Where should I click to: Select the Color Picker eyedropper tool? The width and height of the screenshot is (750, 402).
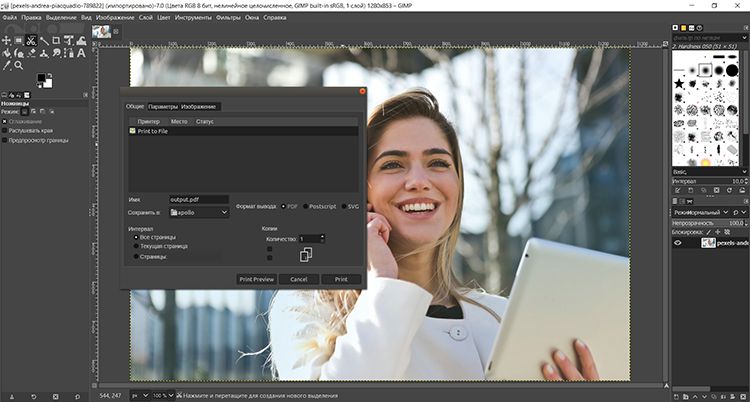coord(7,65)
